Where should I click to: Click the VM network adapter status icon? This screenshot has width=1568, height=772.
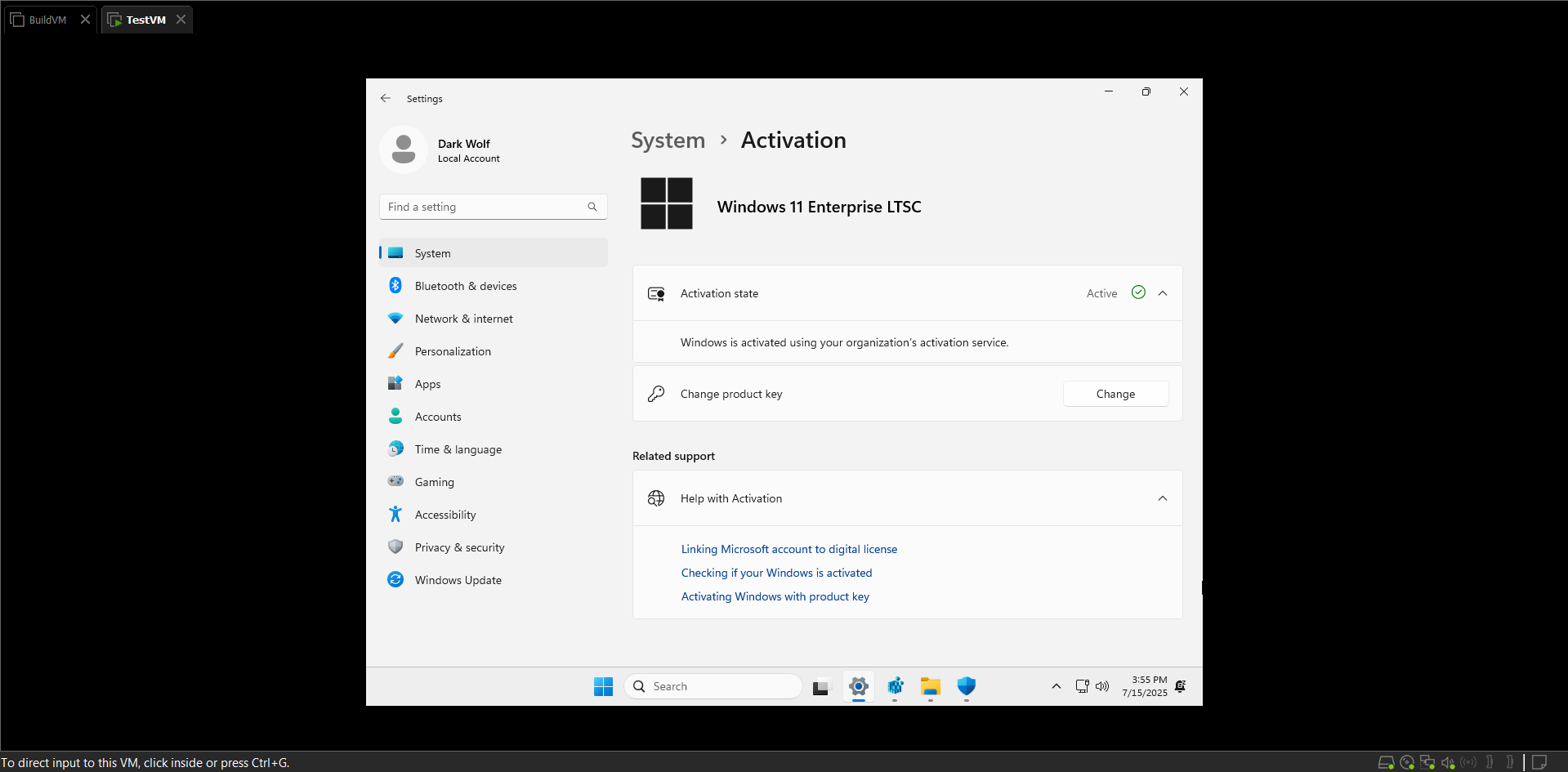pyautogui.click(x=1427, y=762)
